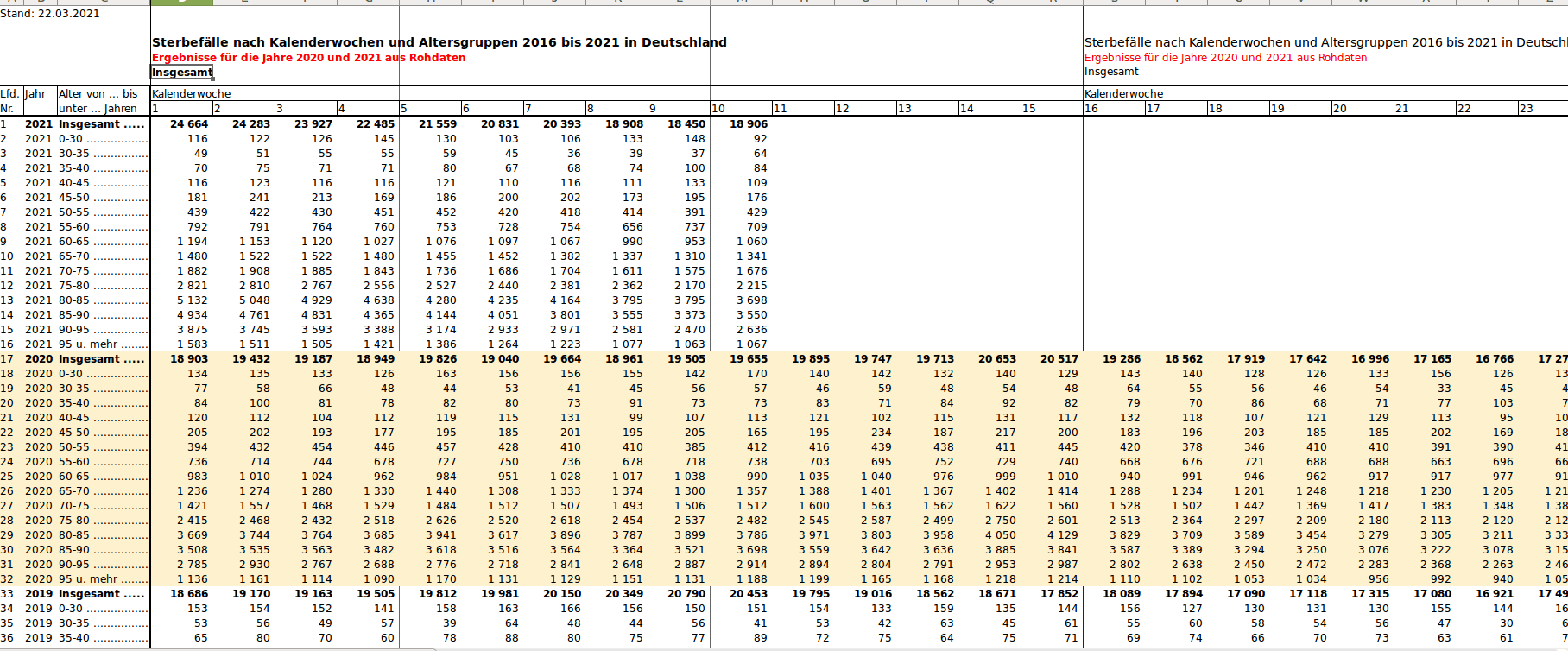Viewport: 1568px width, 651px height.
Task: Click the 'Kalenderwoche' header above week 1
Action: (x=192, y=93)
